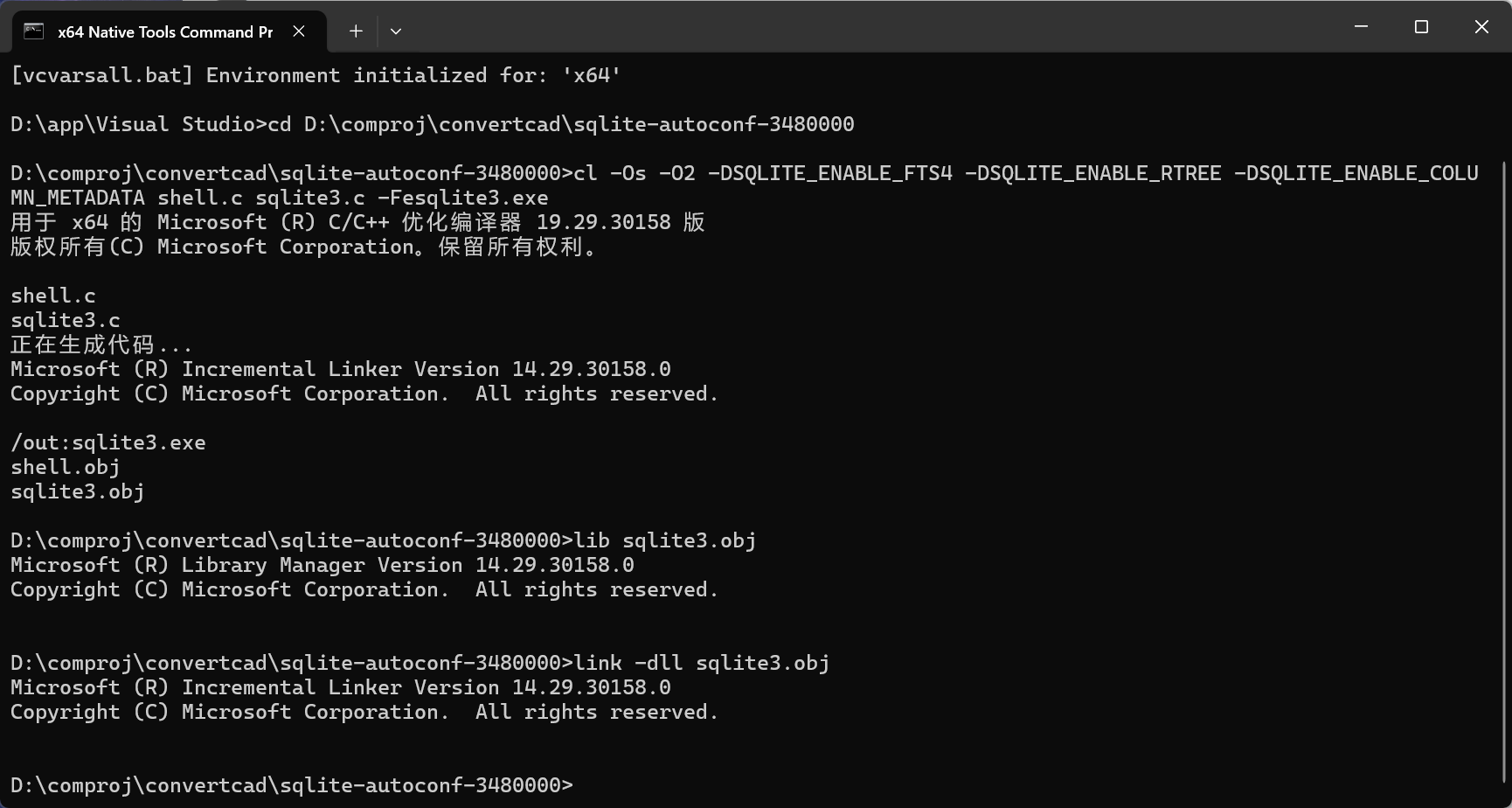This screenshot has height=808, width=1512.
Task: Click the console icon on the active tab
Action: [x=33, y=31]
